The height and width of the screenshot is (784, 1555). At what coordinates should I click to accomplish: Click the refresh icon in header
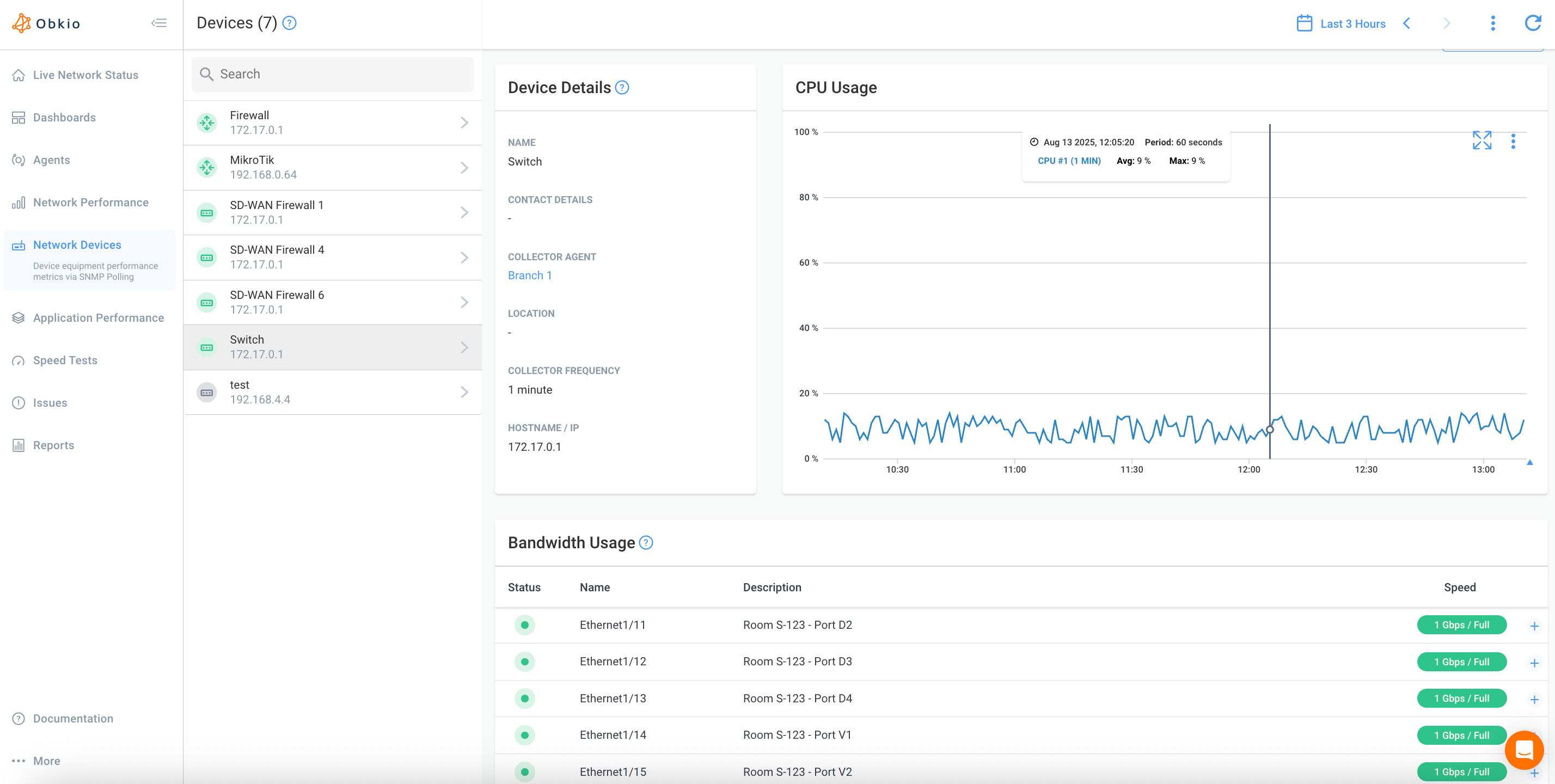tap(1533, 23)
